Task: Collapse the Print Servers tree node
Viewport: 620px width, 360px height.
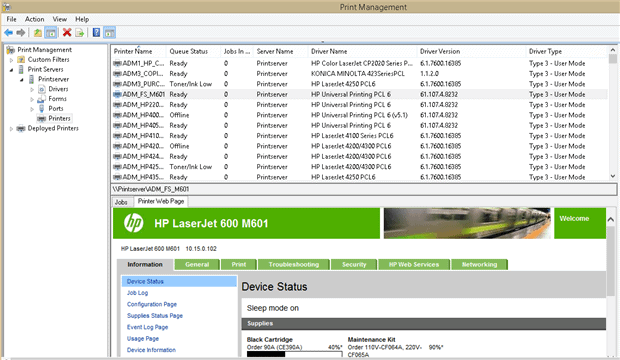Action: click(x=11, y=70)
